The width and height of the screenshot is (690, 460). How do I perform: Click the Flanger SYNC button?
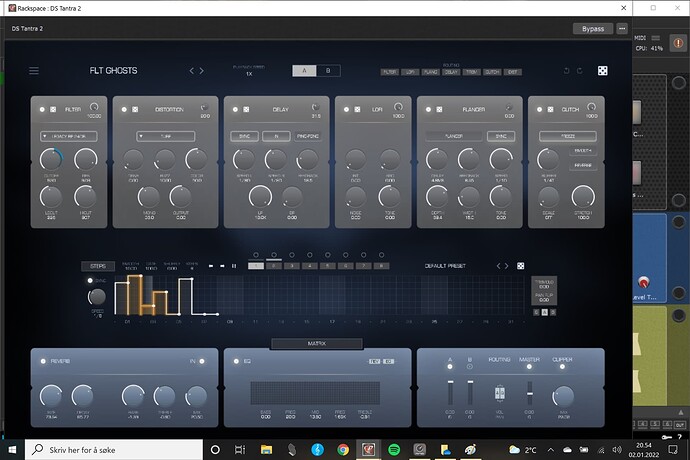coord(501,136)
